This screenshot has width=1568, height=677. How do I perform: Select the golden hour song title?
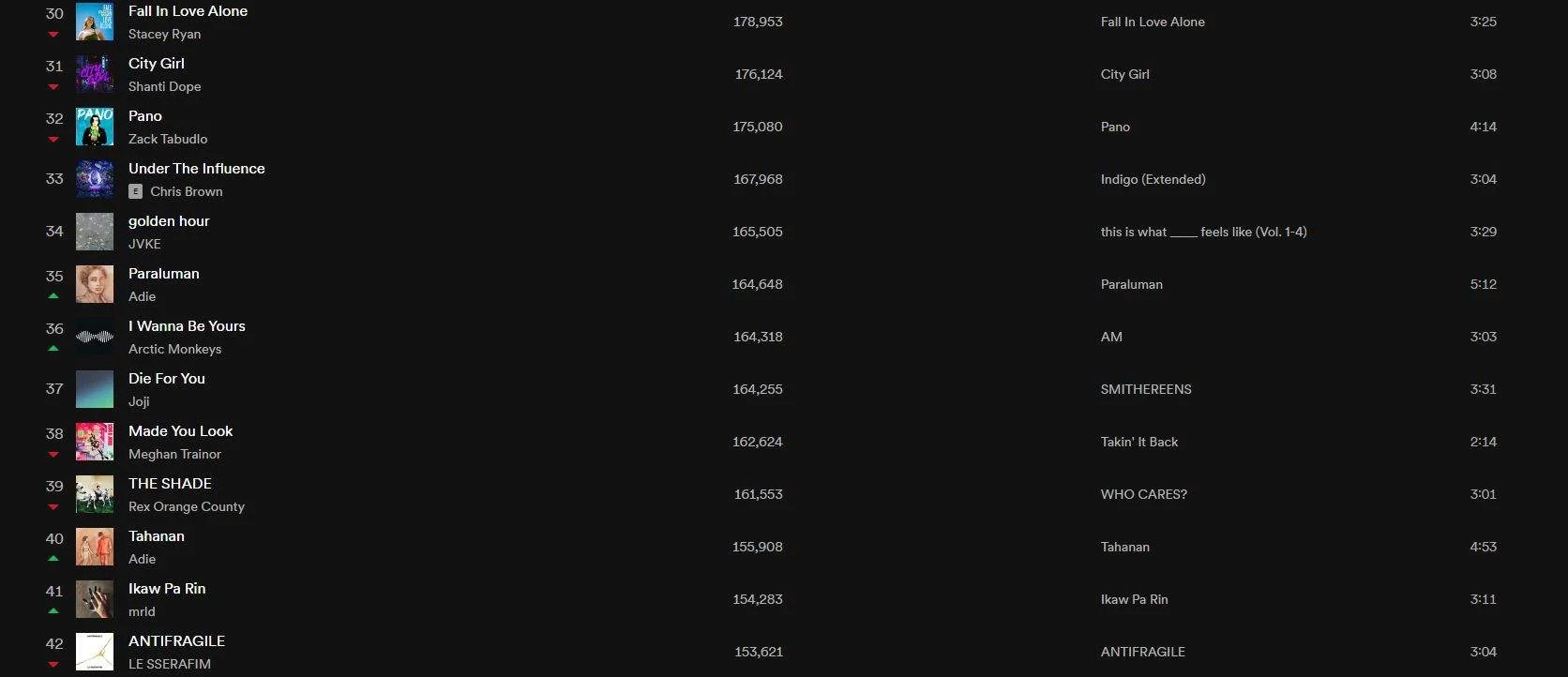click(169, 221)
